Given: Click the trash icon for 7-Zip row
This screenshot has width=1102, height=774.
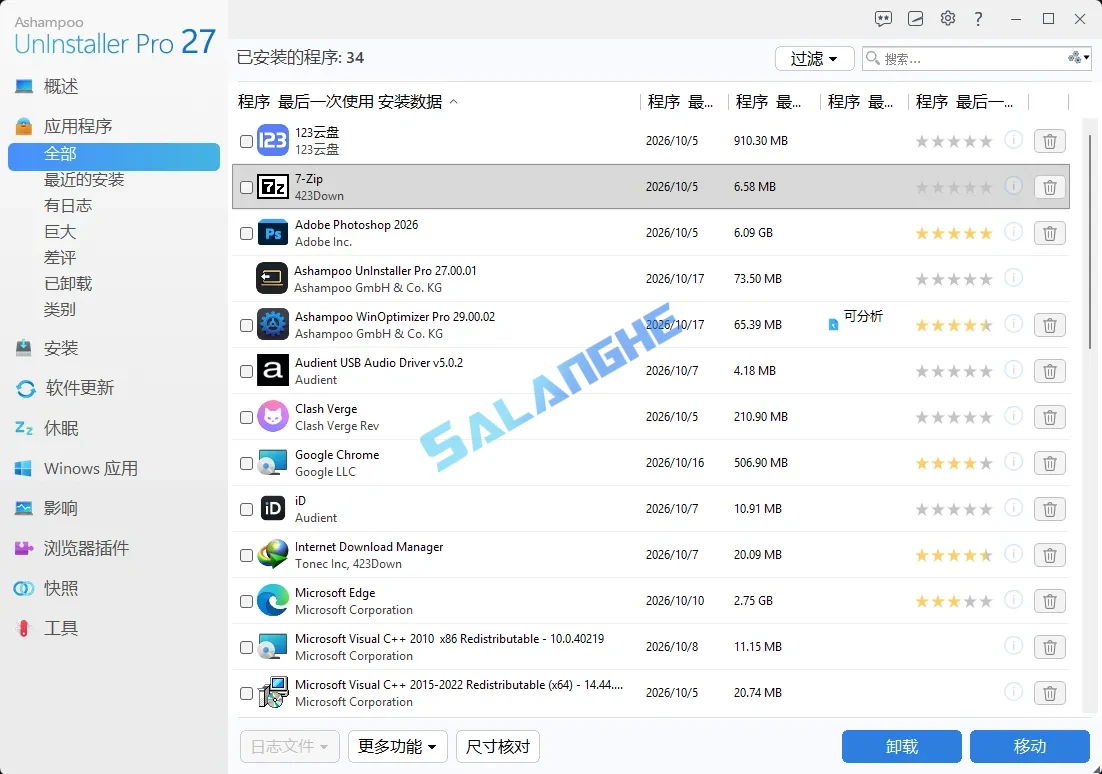Looking at the screenshot, I should pos(1049,188).
